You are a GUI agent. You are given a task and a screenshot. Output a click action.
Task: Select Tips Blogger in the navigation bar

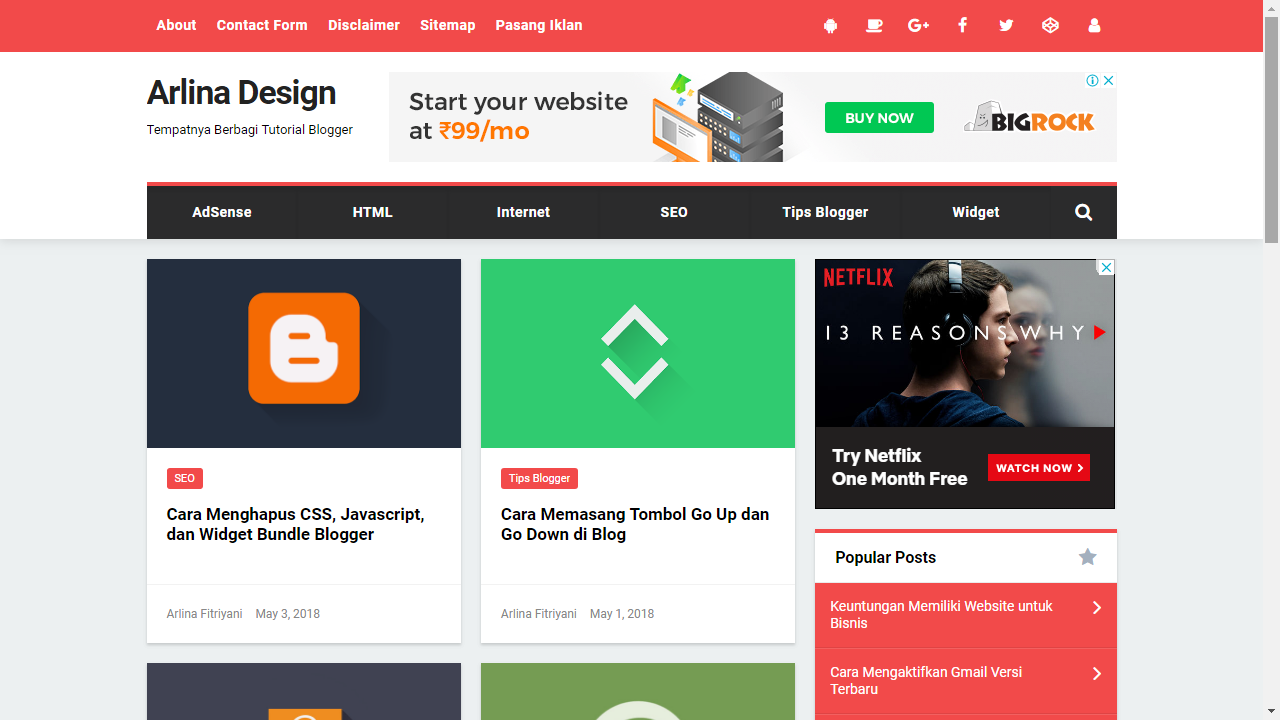825,212
